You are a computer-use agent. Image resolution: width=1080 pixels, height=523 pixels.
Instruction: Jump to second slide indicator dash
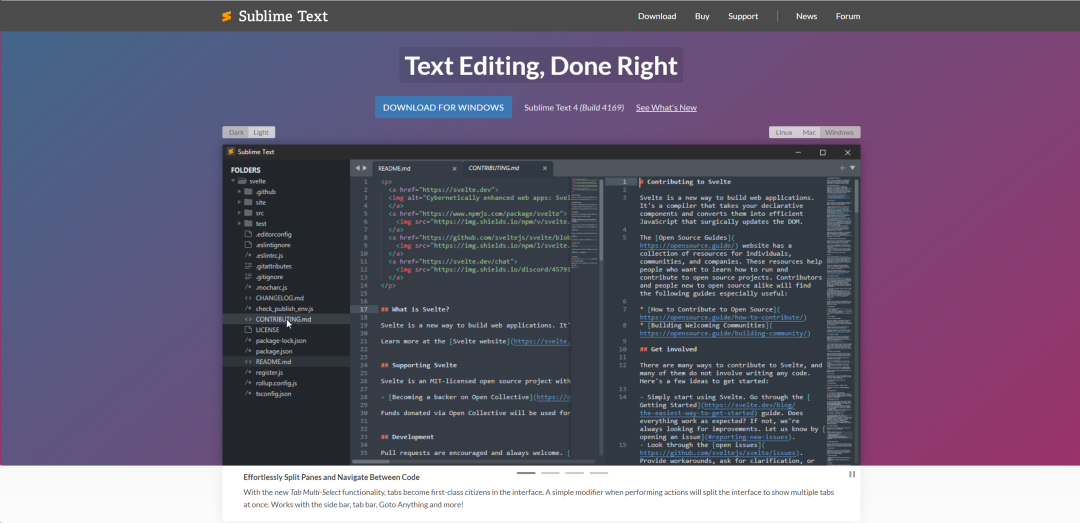click(x=550, y=473)
